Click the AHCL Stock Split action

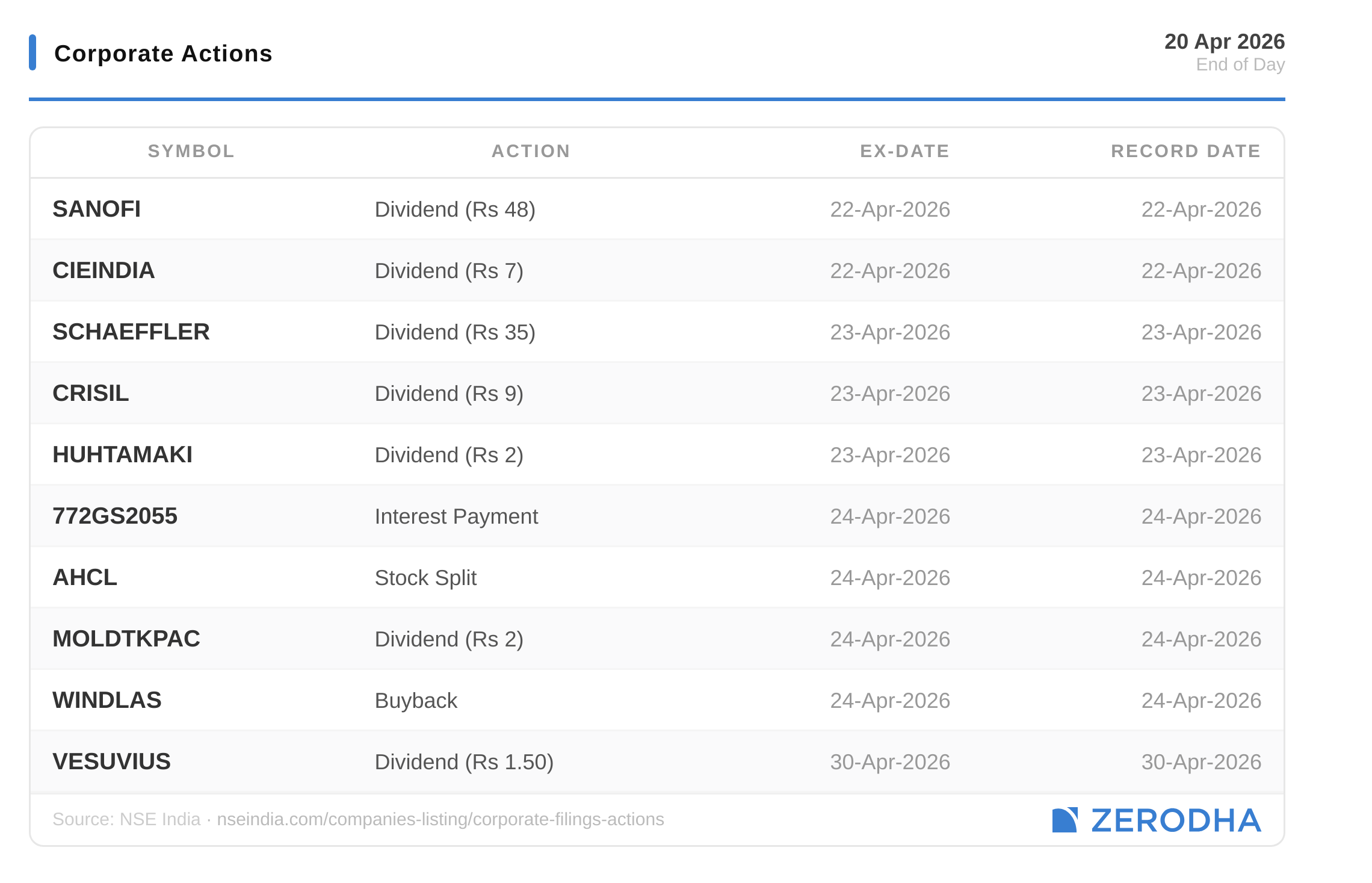pos(425,578)
